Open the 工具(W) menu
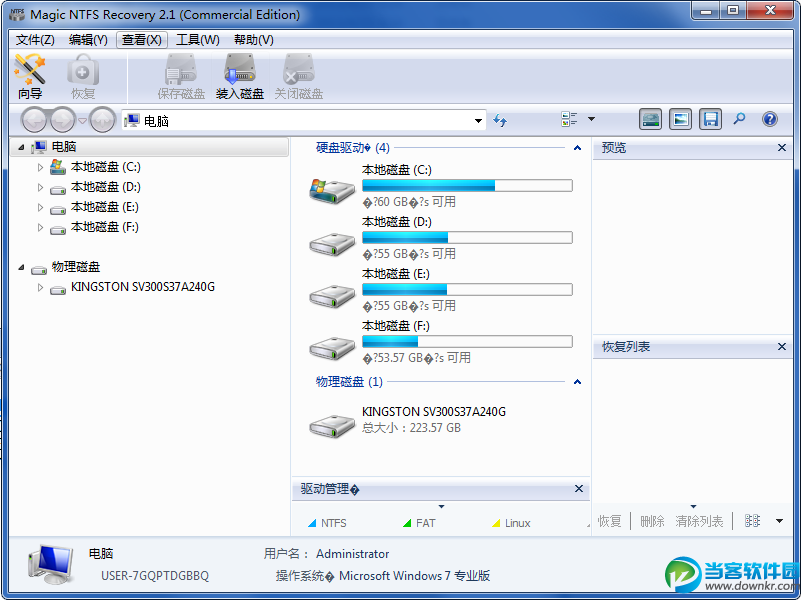 click(198, 40)
